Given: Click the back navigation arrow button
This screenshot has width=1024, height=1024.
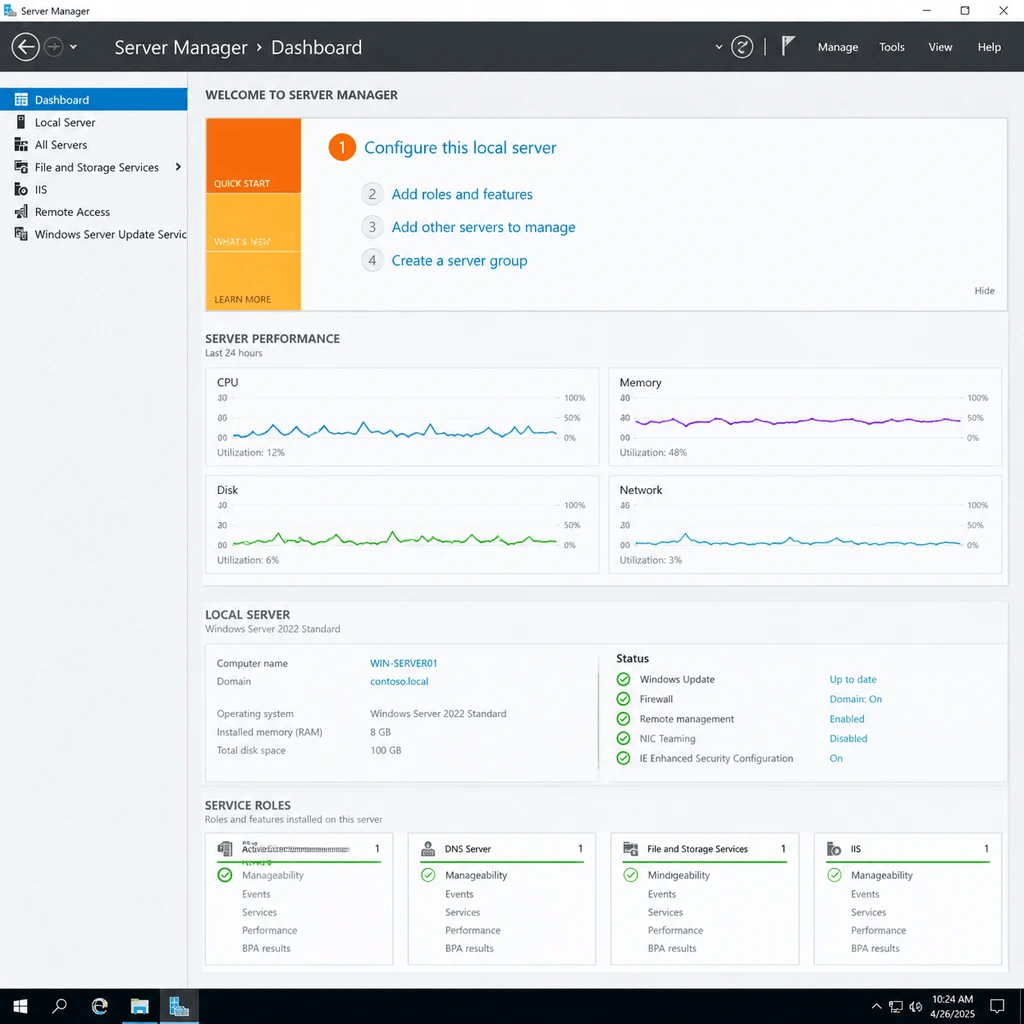Looking at the screenshot, I should pyautogui.click(x=25, y=47).
